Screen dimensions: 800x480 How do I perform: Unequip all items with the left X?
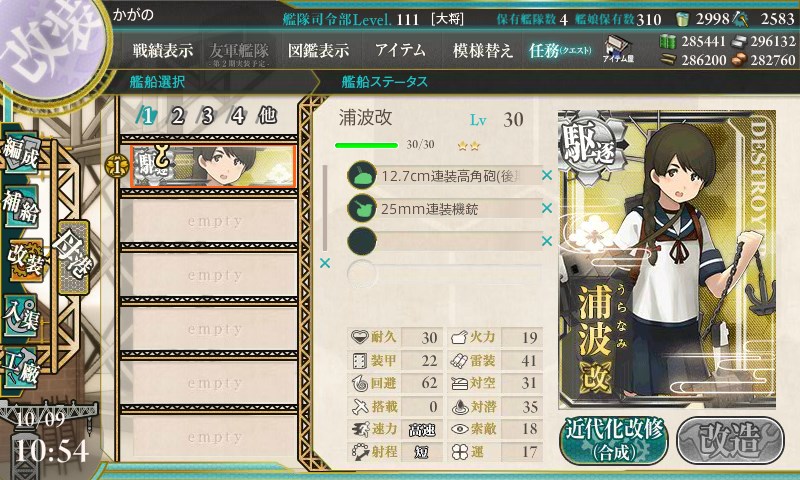point(325,263)
